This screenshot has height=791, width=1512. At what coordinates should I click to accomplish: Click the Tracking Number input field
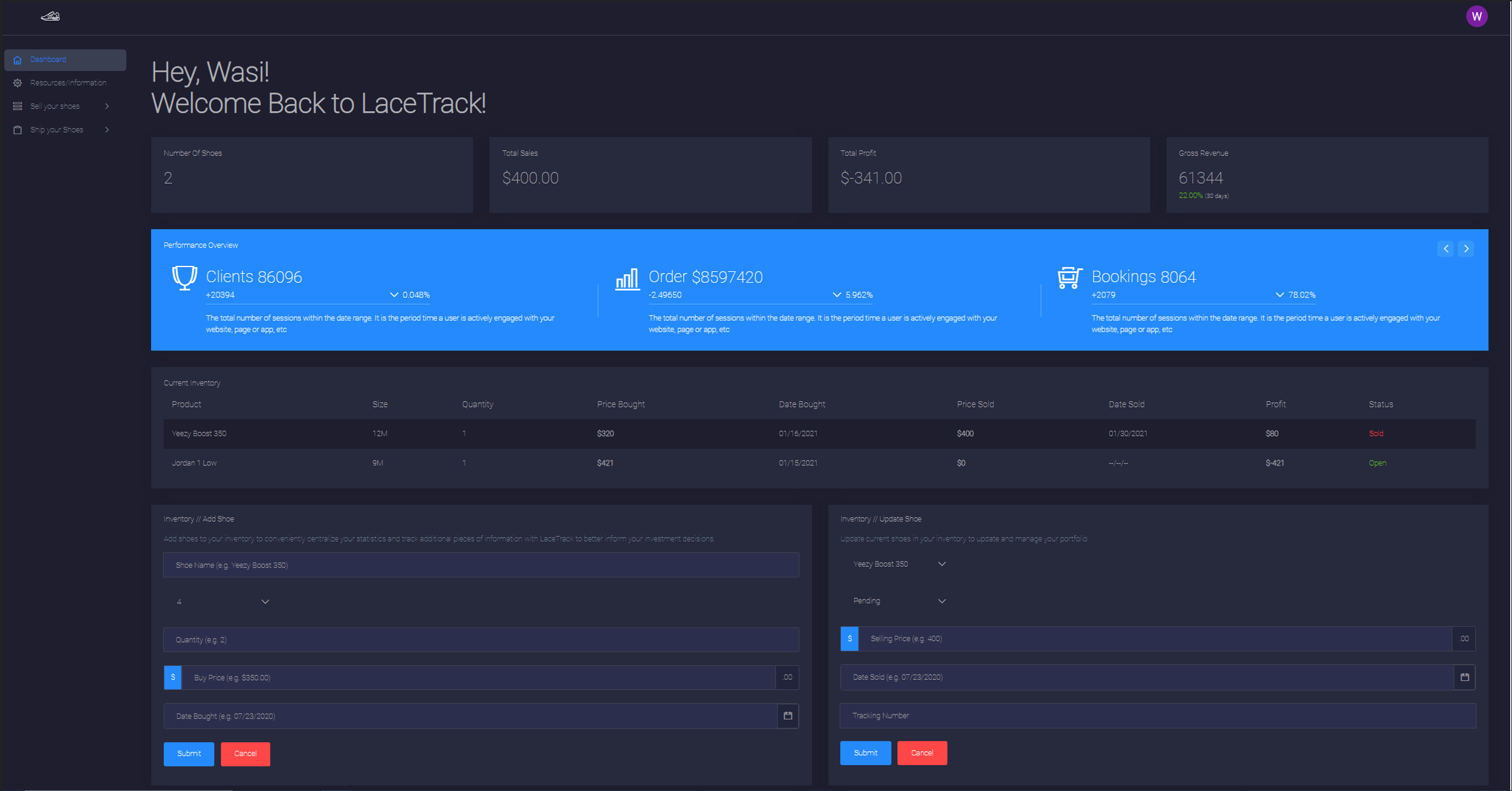pyautogui.click(x=1157, y=715)
